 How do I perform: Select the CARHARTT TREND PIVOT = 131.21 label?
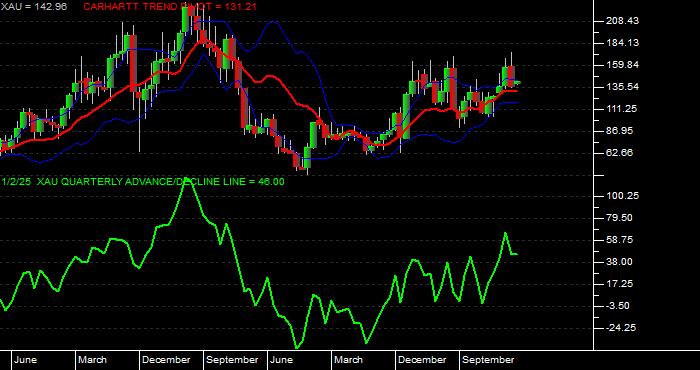click(x=170, y=7)
